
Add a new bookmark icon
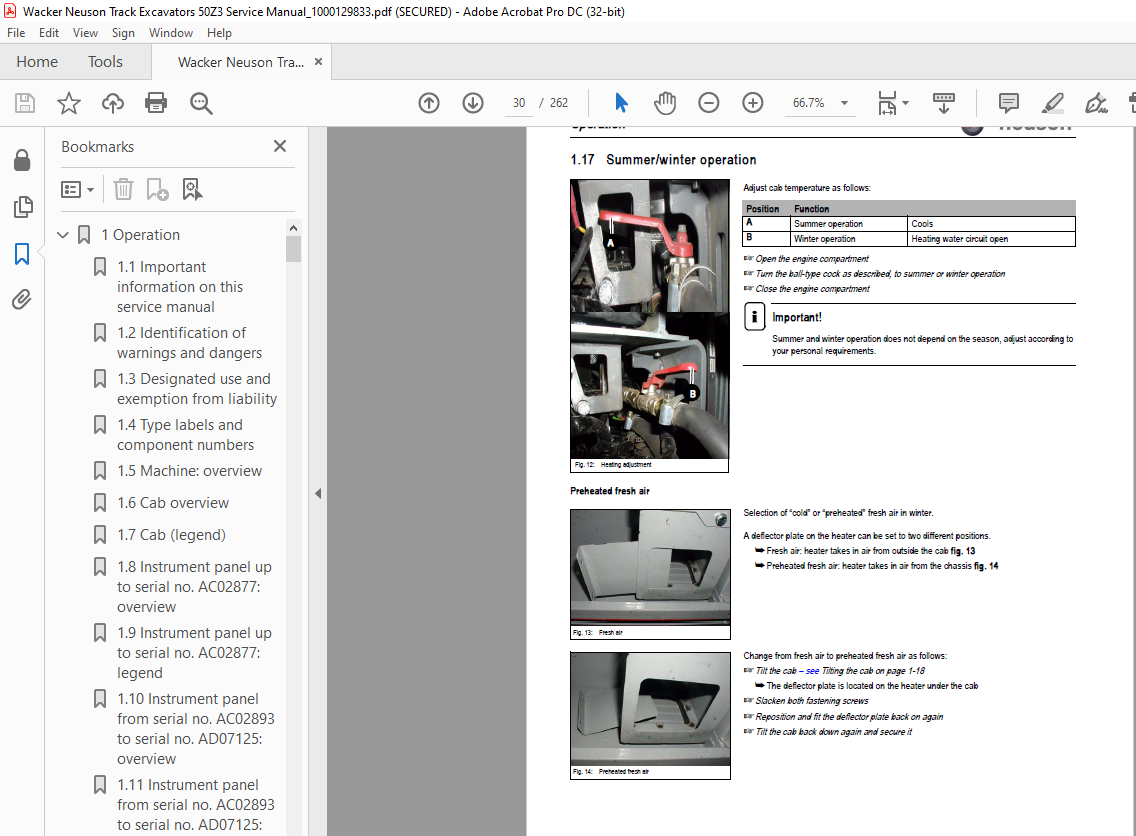(x=157, y=189)
